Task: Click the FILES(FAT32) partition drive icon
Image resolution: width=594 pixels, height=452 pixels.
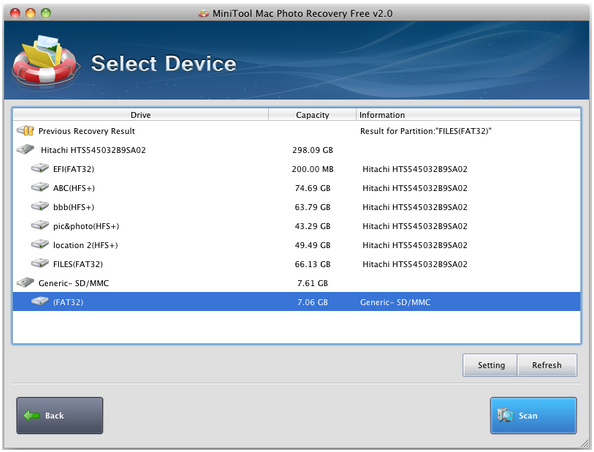Action: (x=40, y=263)
